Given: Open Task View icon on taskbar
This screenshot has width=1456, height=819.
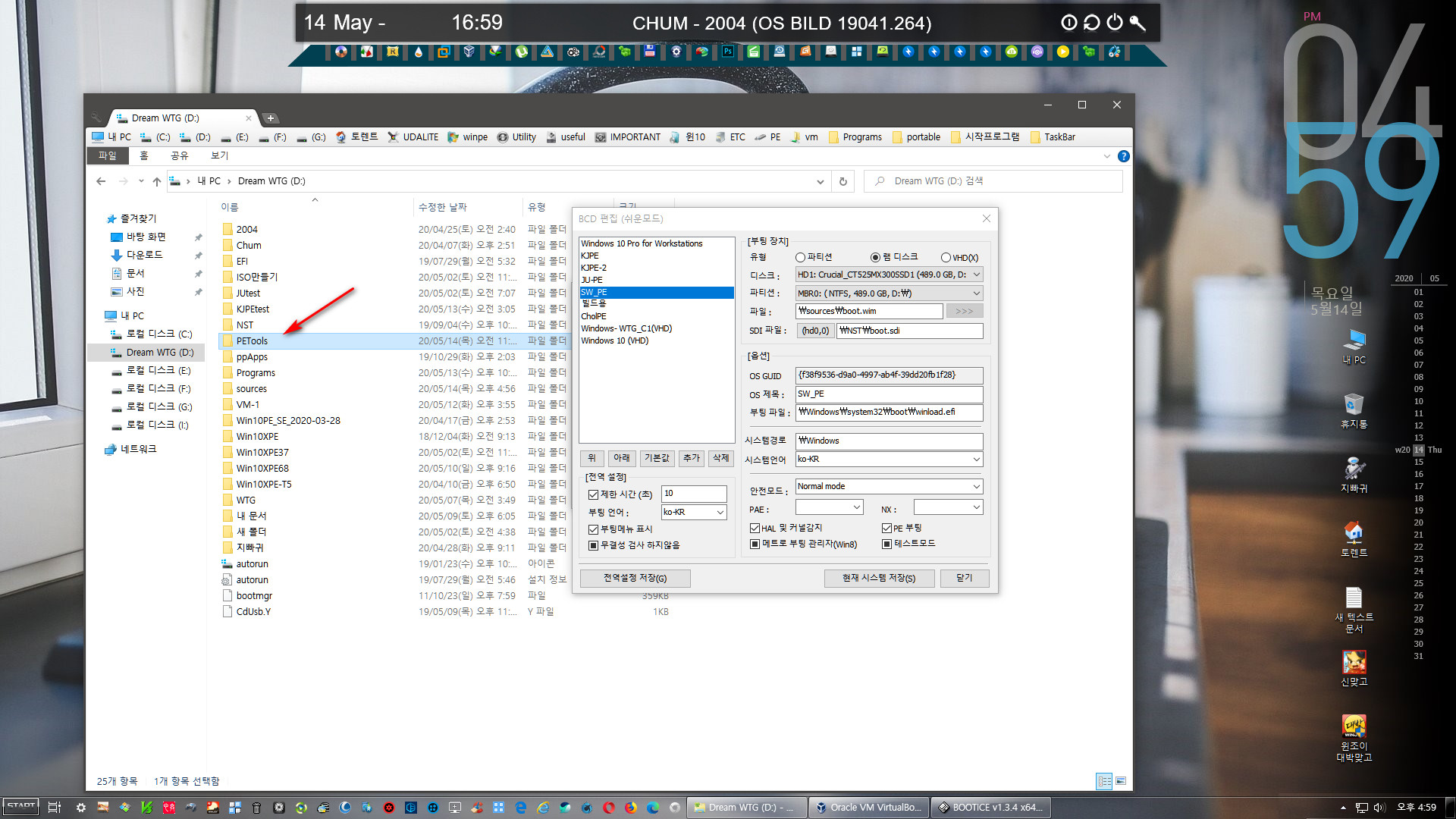Looking at the screenshot, I should point(54,808).
